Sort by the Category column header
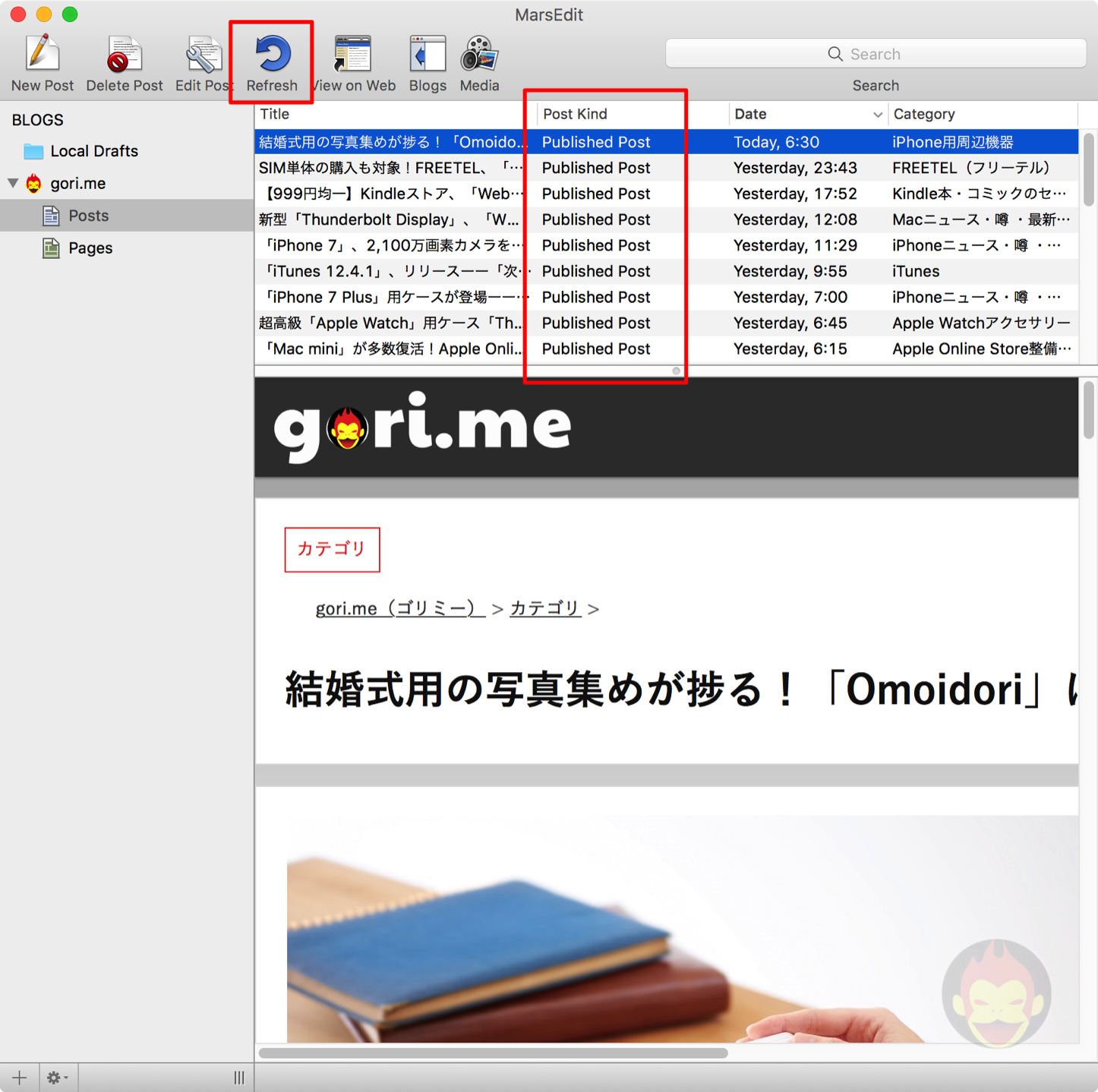This screenshot has height=1092, width=1098. coord(923,114)
